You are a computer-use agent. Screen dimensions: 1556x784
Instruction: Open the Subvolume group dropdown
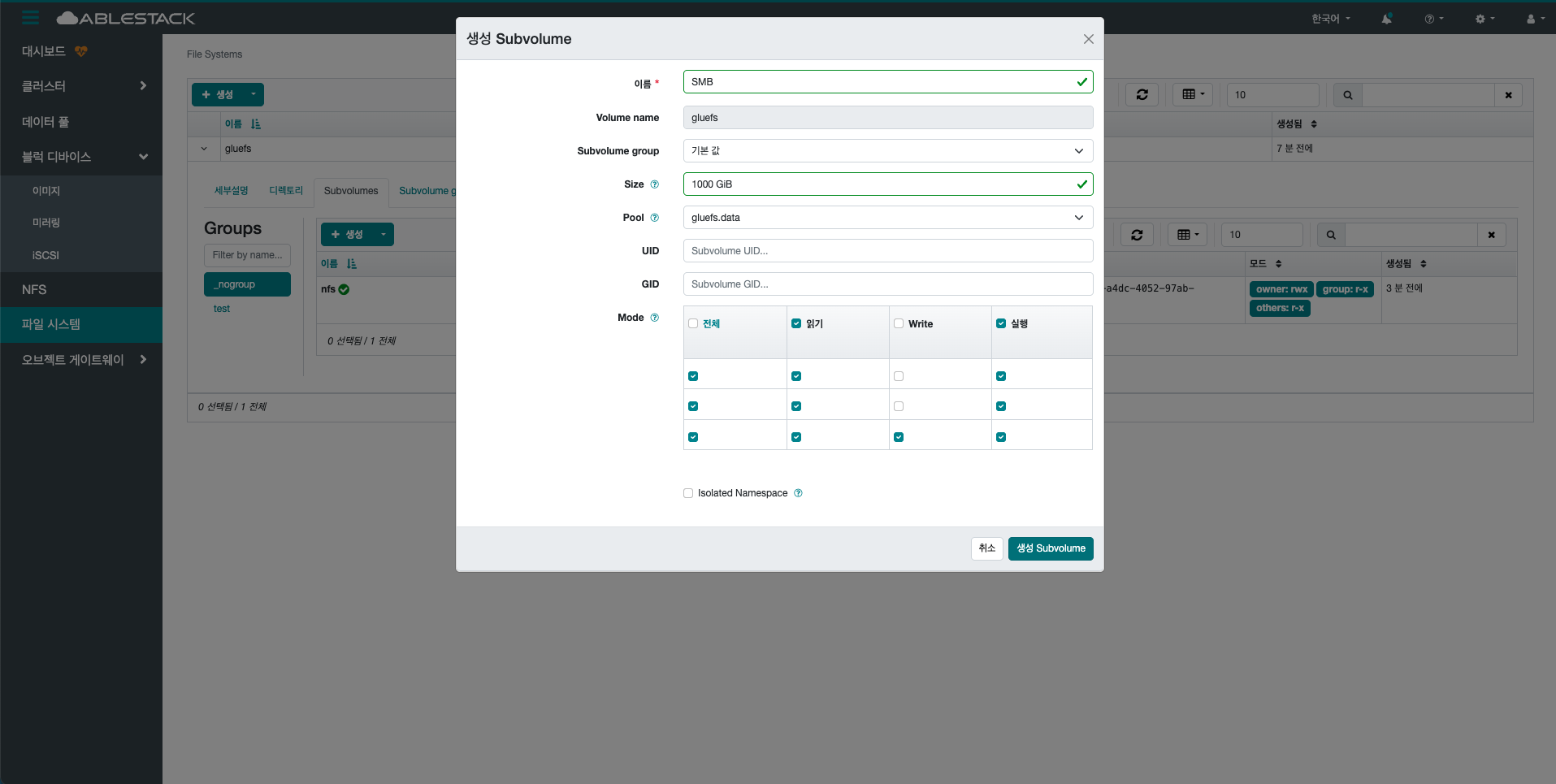pos(887,151)
